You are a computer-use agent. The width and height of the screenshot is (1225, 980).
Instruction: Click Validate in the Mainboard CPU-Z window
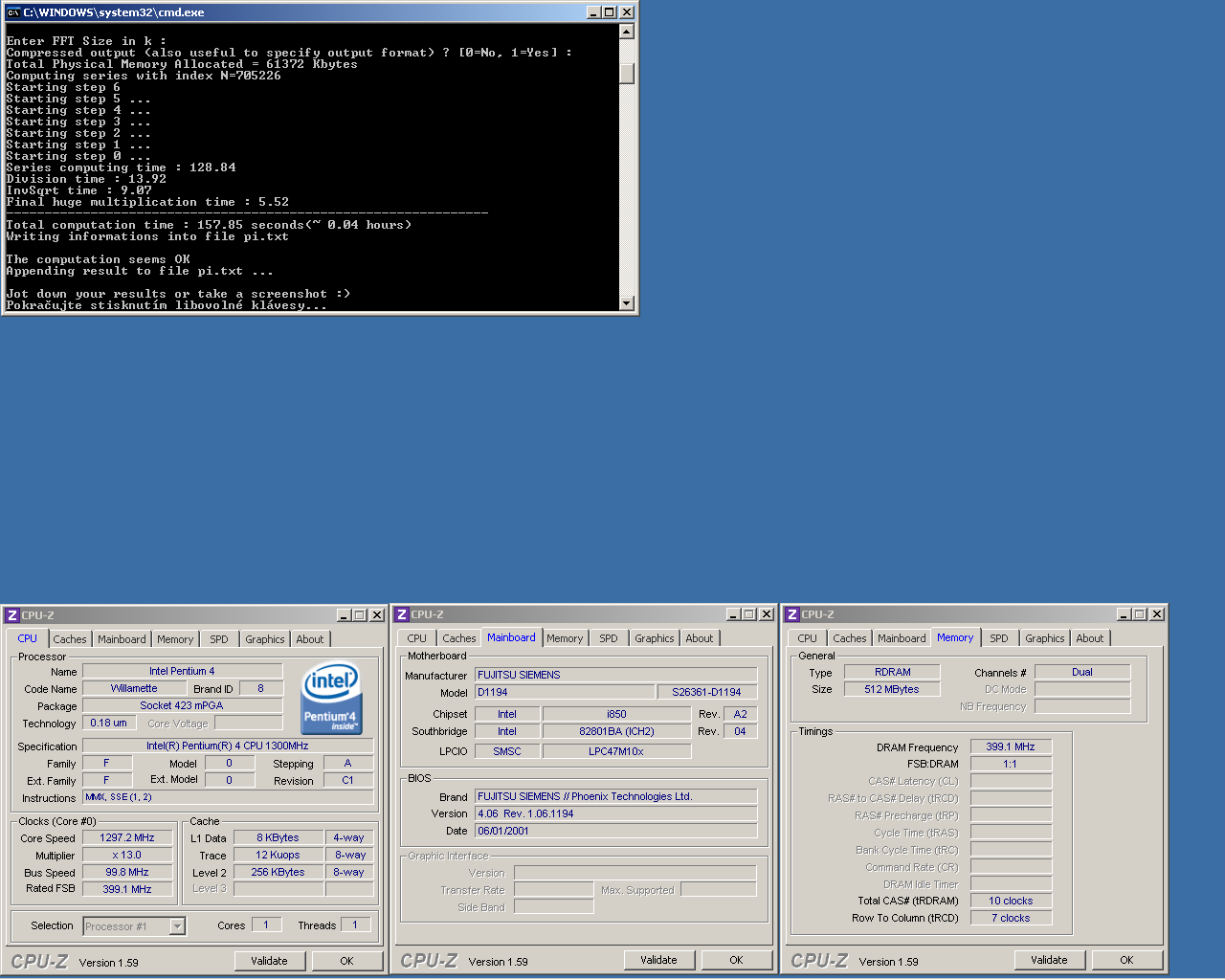point(658,960)
